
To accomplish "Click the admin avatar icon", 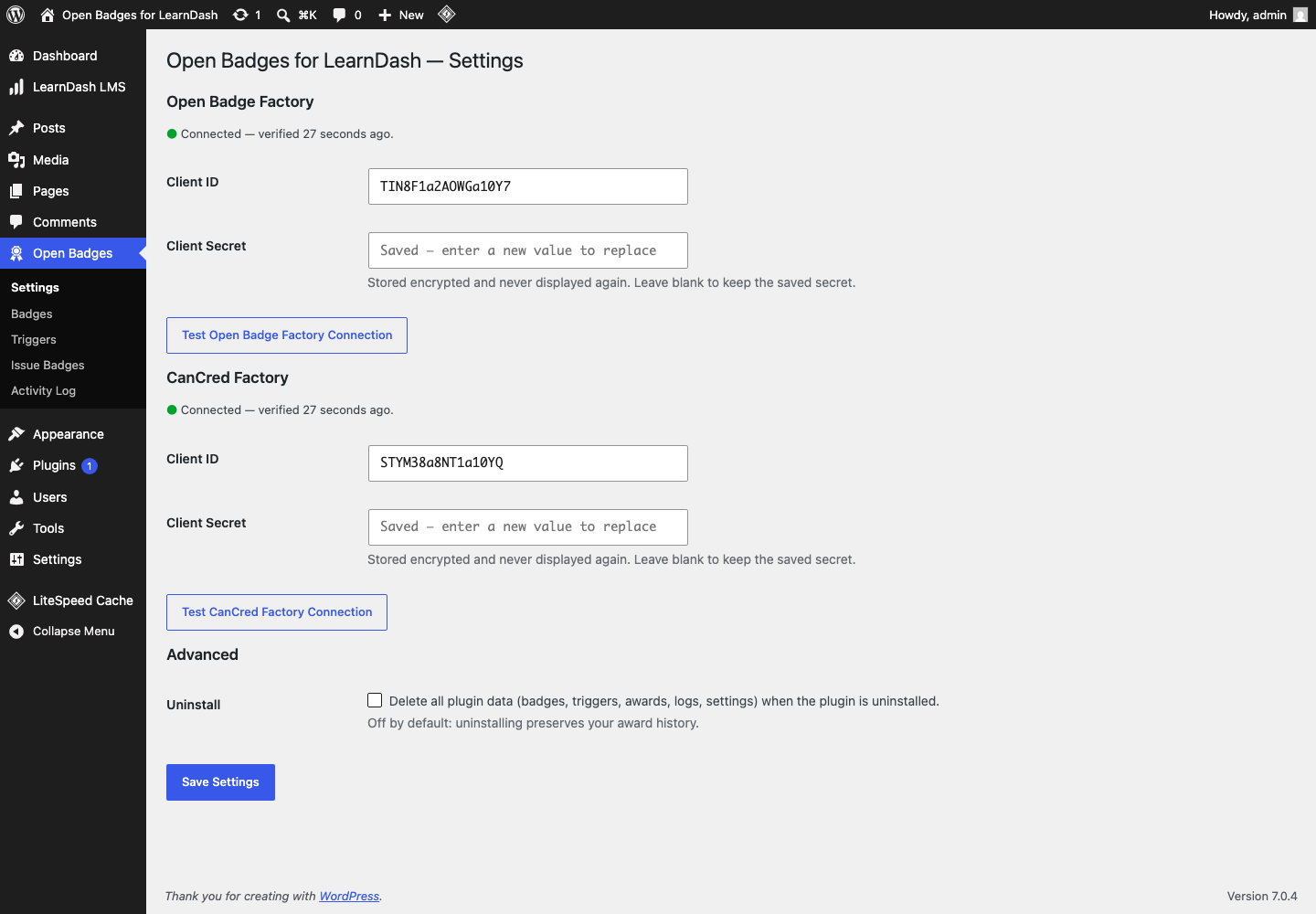I will tap(1300, 15).
